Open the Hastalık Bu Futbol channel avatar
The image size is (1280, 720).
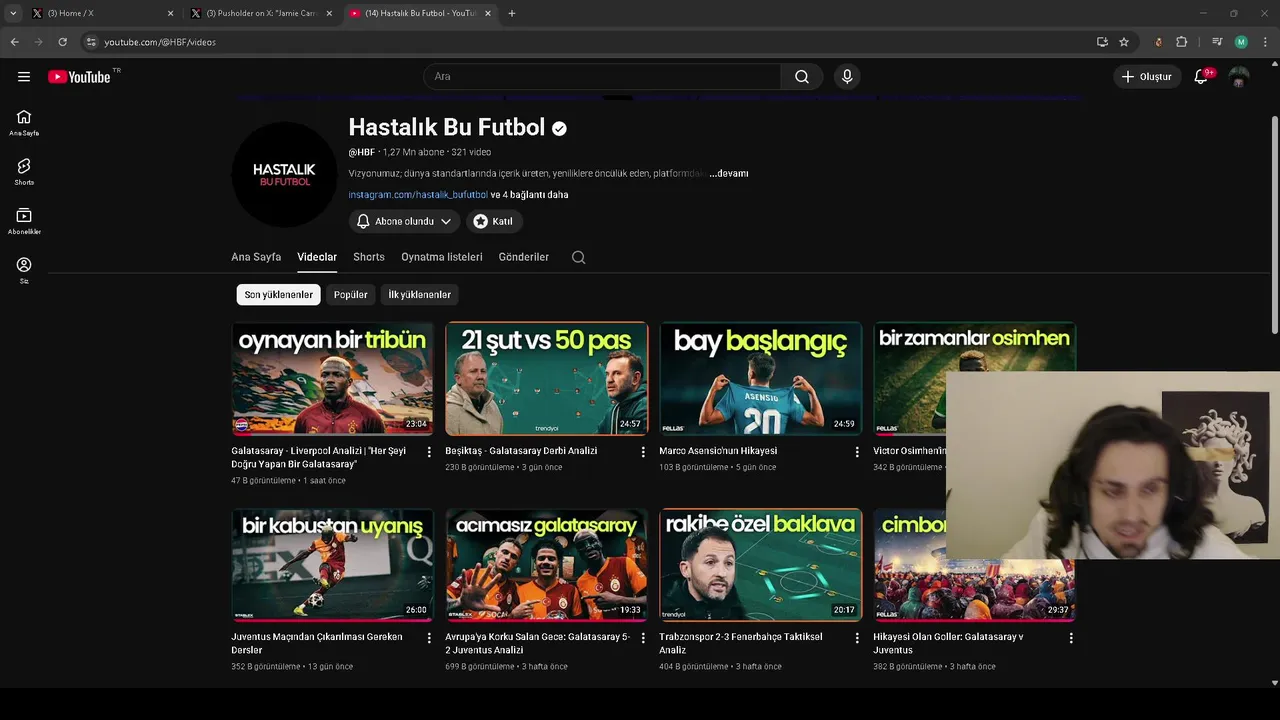(x=284, y=175)
